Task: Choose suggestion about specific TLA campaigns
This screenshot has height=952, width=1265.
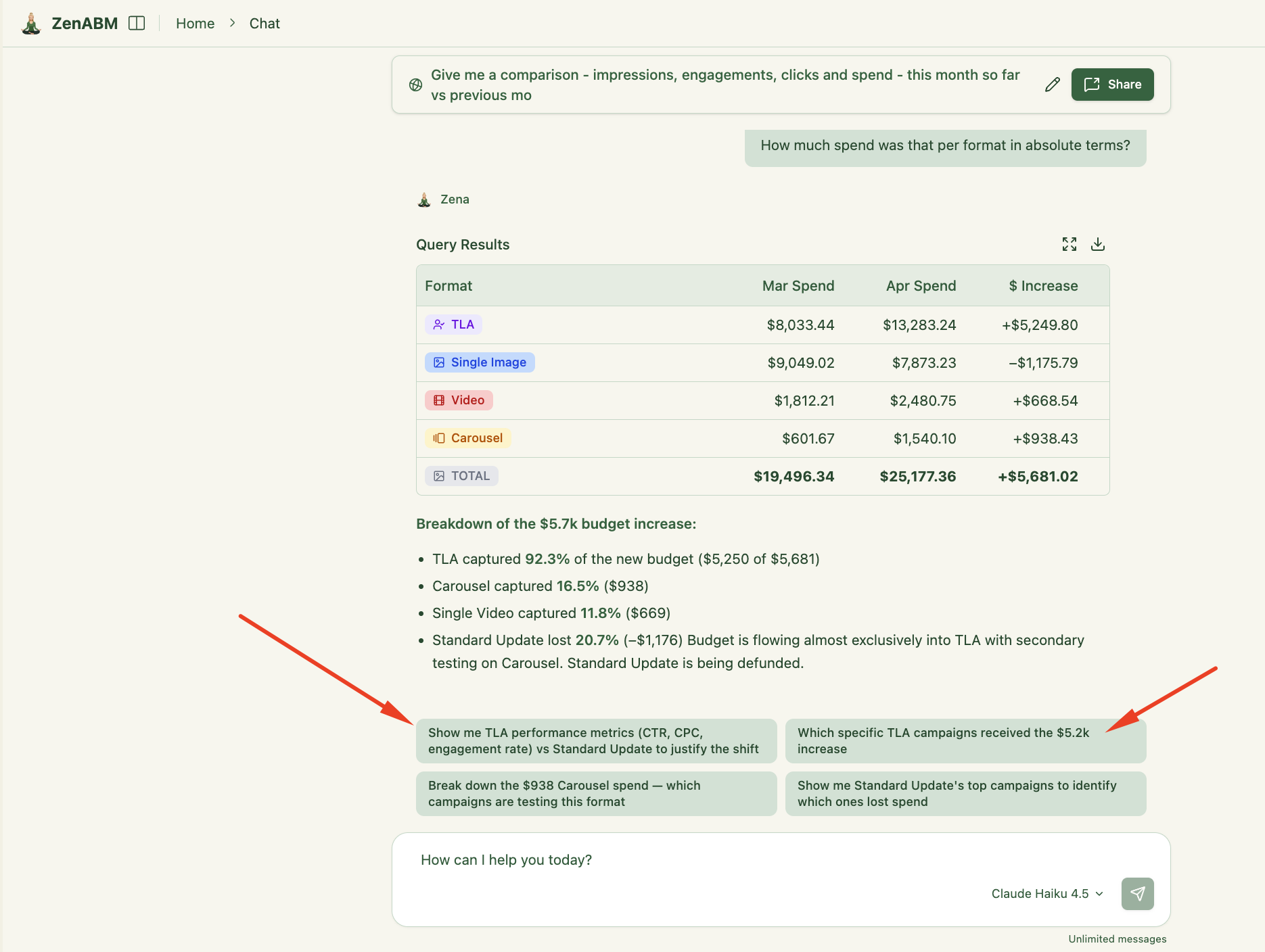Action: (x=965, y=741)
